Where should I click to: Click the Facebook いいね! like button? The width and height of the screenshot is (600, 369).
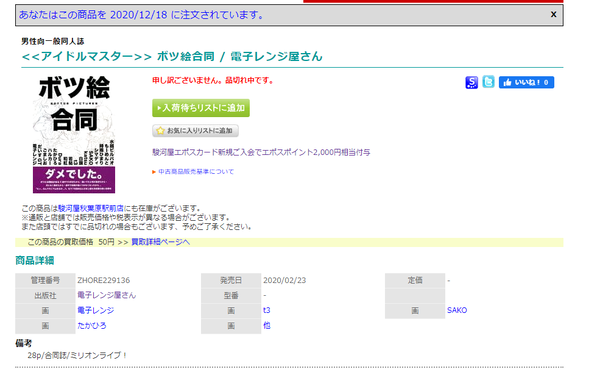pyautogui.click(x=526, y=82)
